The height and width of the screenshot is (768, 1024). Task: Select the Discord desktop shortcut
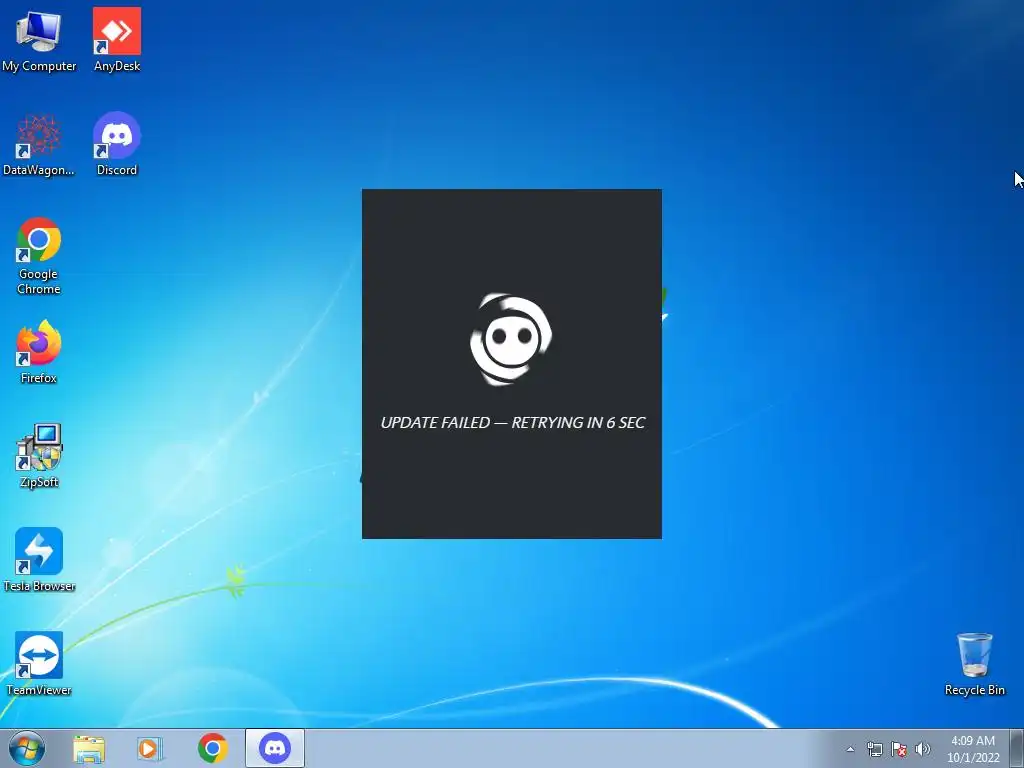tap(117, 145)
